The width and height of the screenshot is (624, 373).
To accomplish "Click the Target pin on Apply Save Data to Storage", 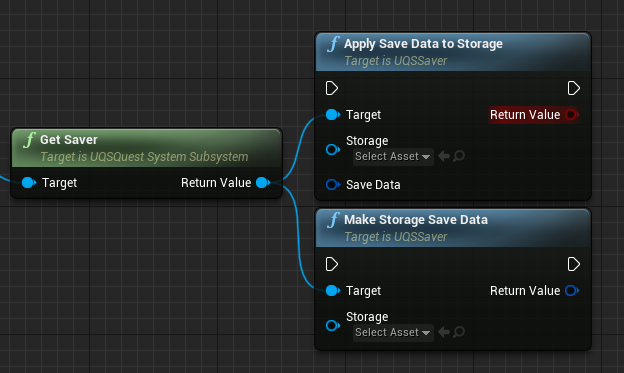I will [333, 115].
